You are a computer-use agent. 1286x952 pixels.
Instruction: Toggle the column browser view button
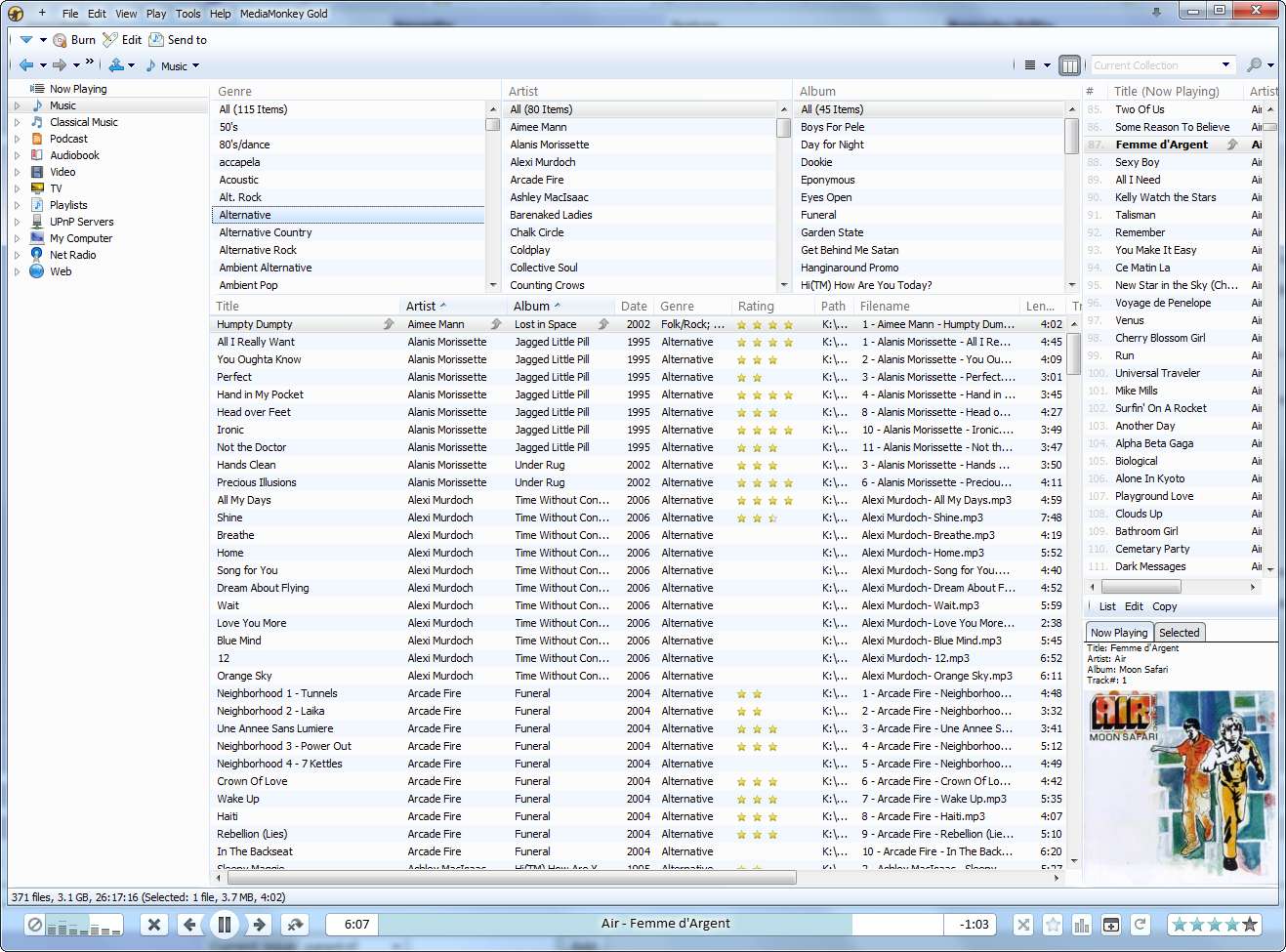coord(1070,65)
